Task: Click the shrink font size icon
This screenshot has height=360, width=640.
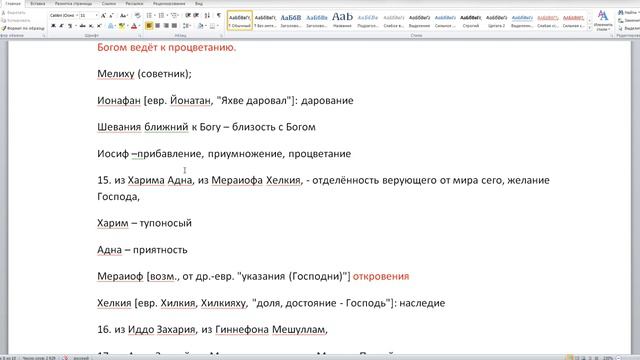Action: pyautogui.click(x=111, y=16)
